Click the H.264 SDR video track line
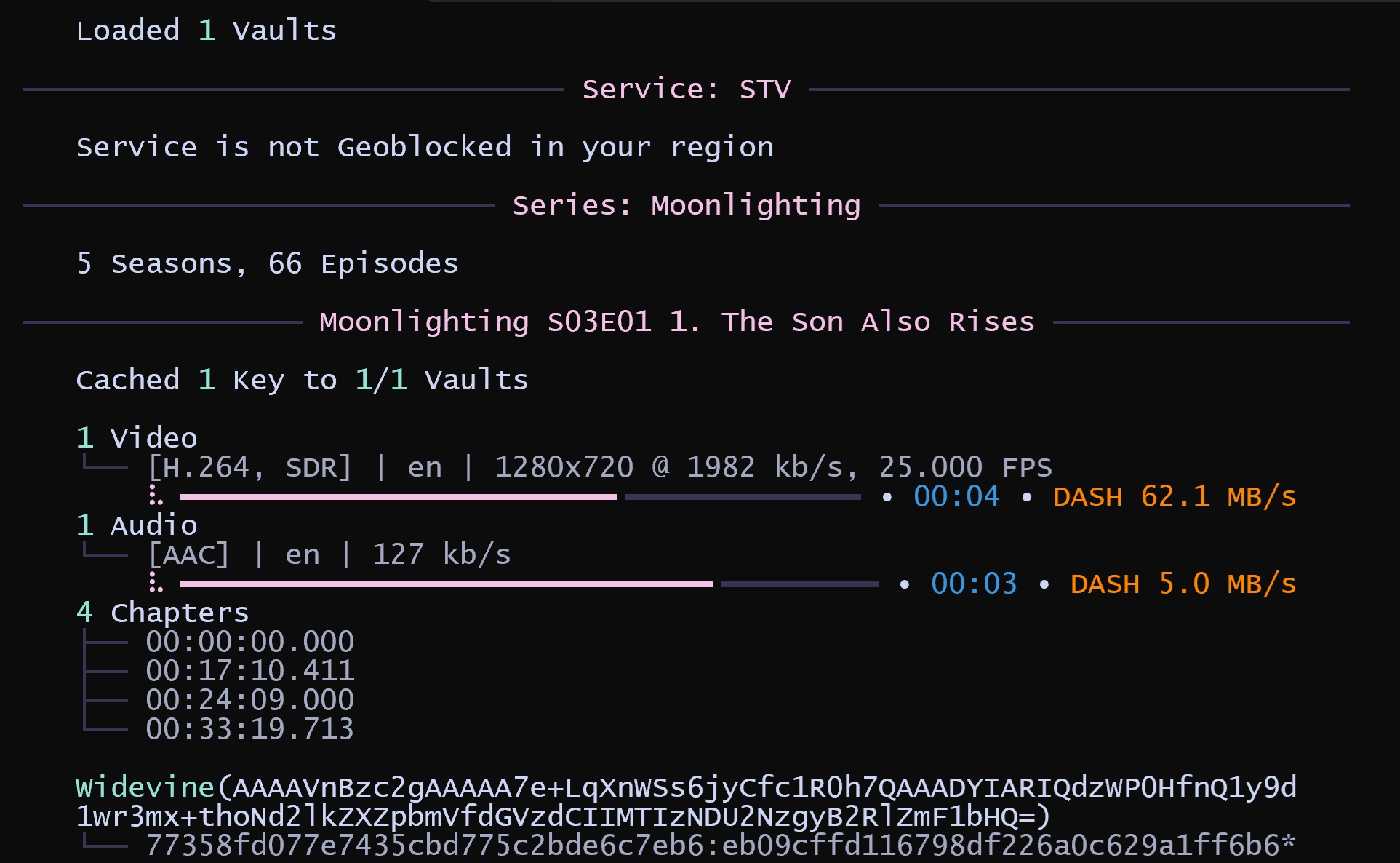Viewport: 1400px width, 863px height. click(600, 467)
